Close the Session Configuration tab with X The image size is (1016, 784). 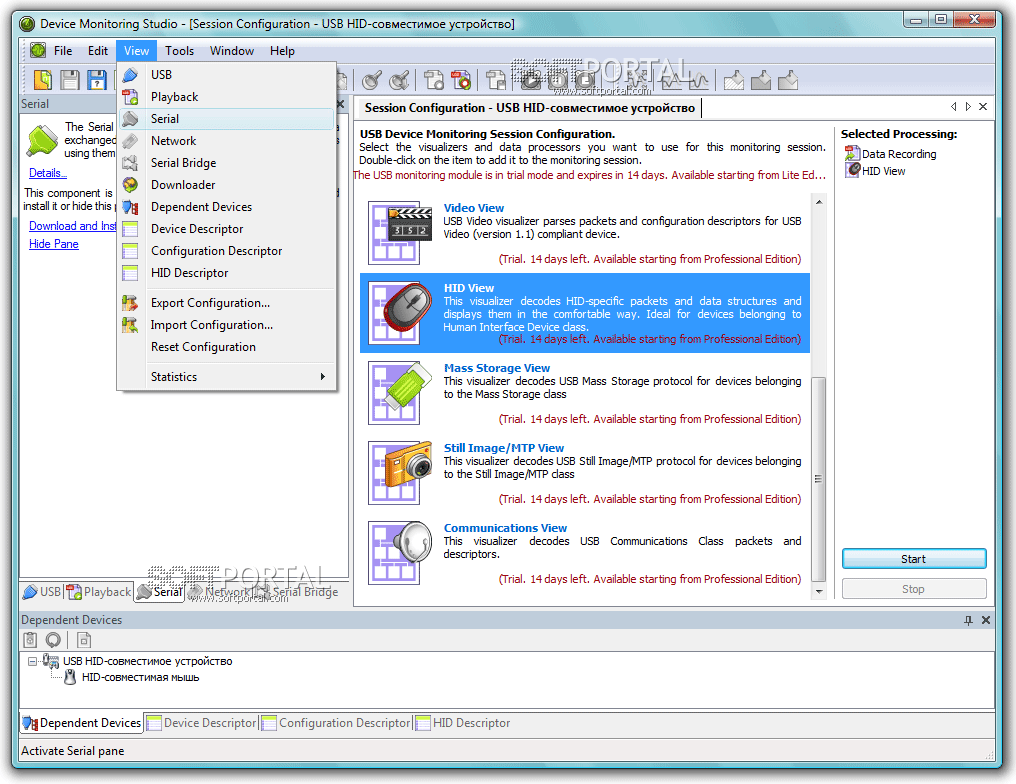pos(983,107)
